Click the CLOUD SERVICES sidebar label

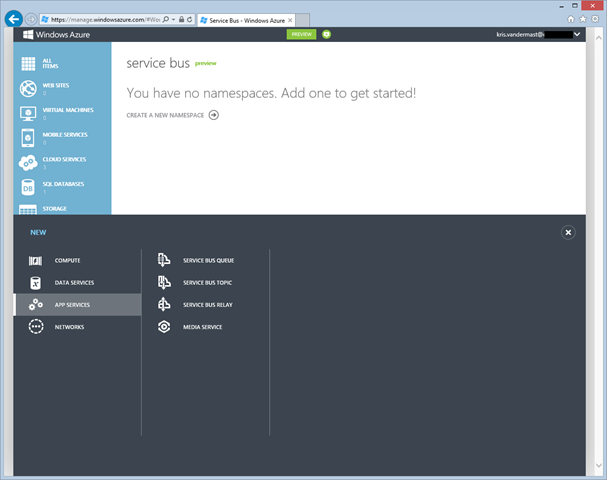[x=64, y=159]
